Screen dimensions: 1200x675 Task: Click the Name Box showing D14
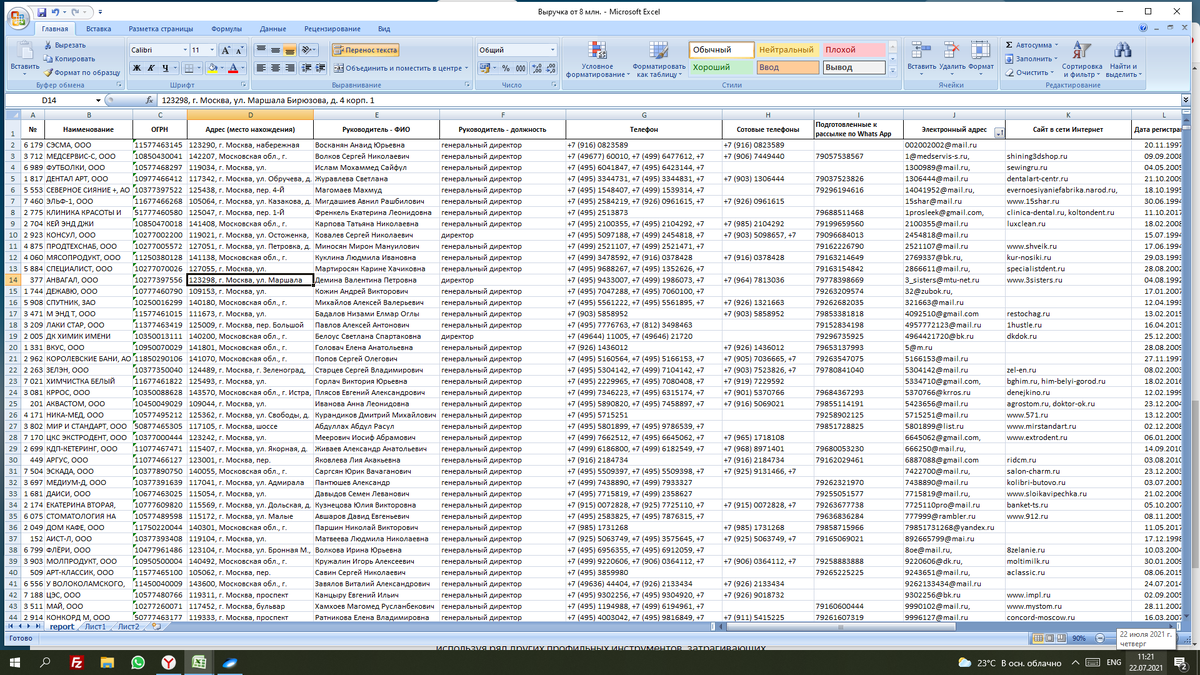[50, 100]
